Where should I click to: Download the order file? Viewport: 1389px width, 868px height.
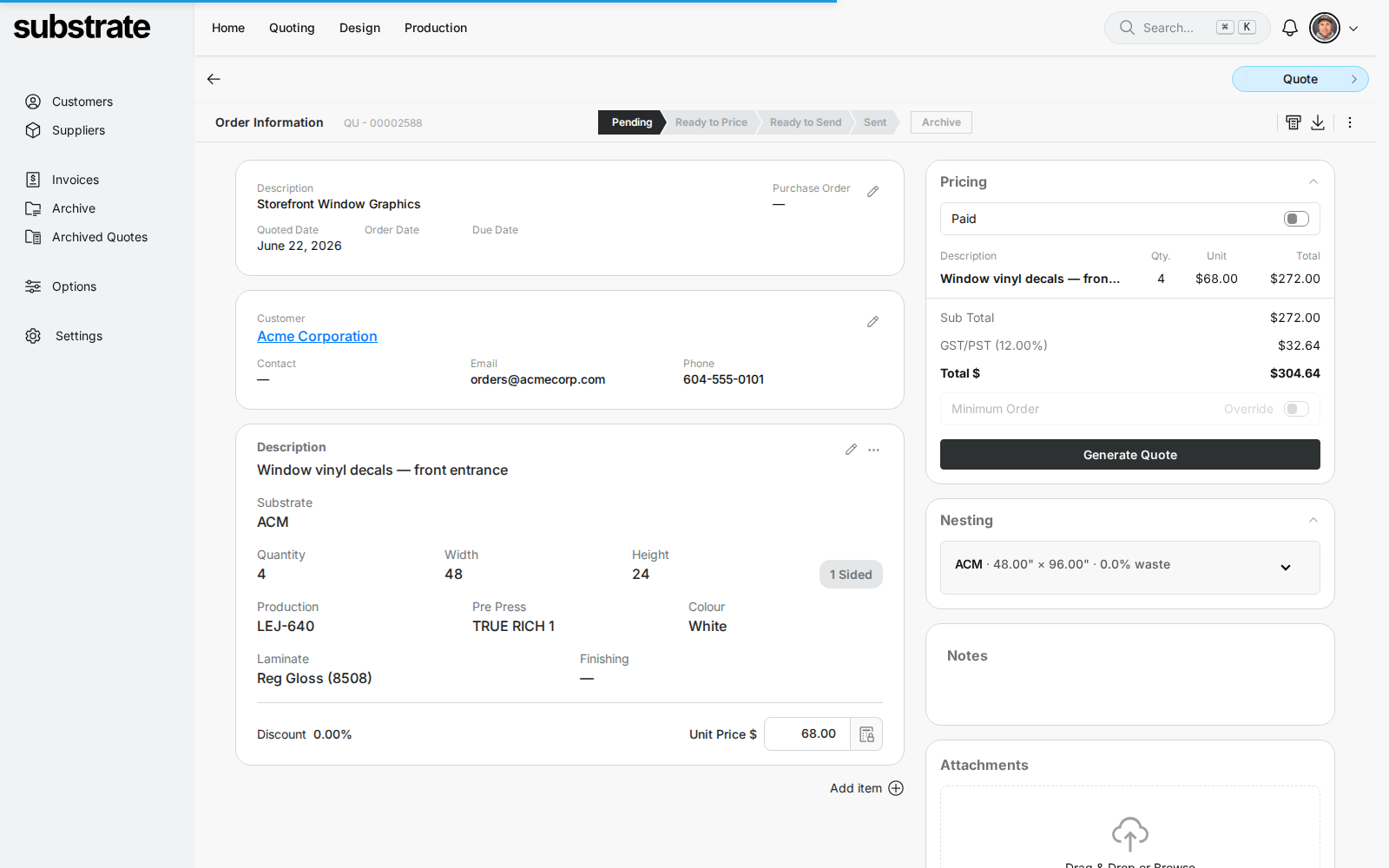point(1318,122)
